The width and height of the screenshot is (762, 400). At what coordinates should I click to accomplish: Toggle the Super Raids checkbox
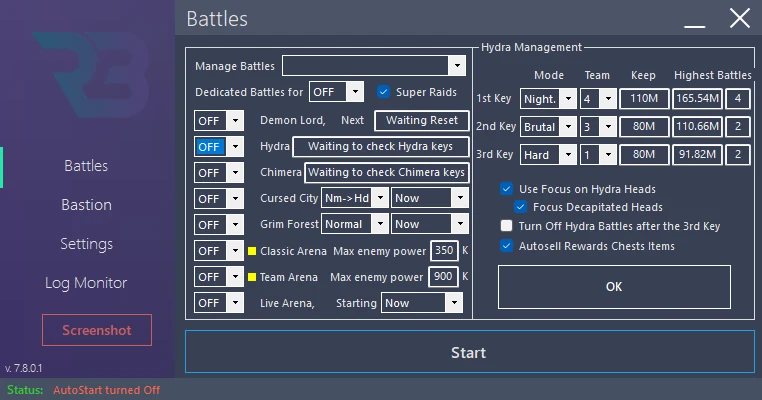(x=383, y=92)
